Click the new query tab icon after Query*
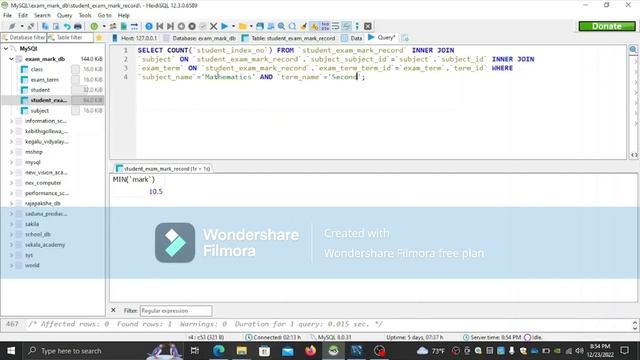Screen dimensions: 640x360 coord(405,38)
